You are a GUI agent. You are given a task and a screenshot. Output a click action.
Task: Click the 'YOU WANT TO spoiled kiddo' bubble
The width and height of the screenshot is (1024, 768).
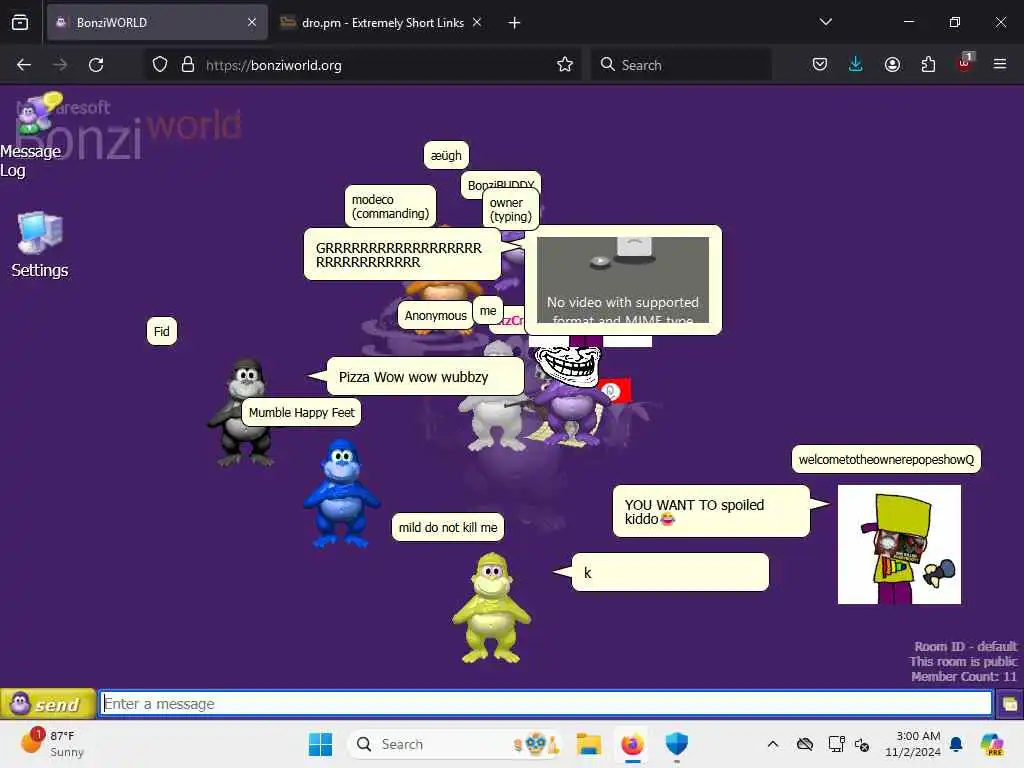[x=711, y=511]
